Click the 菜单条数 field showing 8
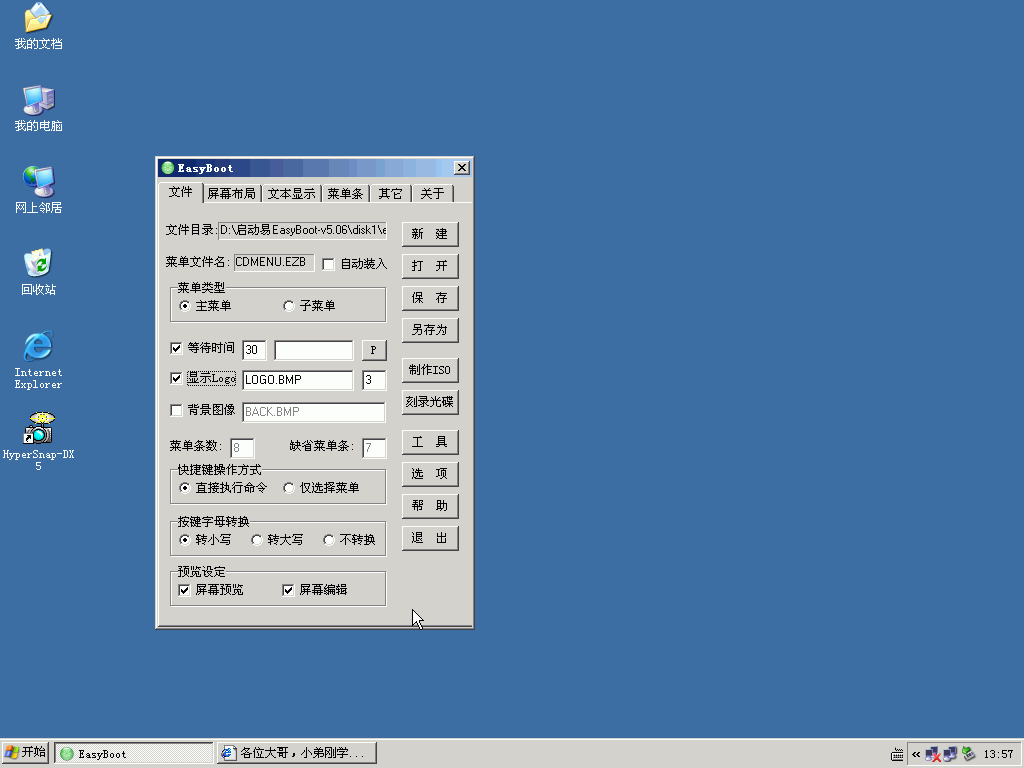The image size is (1024, 768). coord(242,448)
